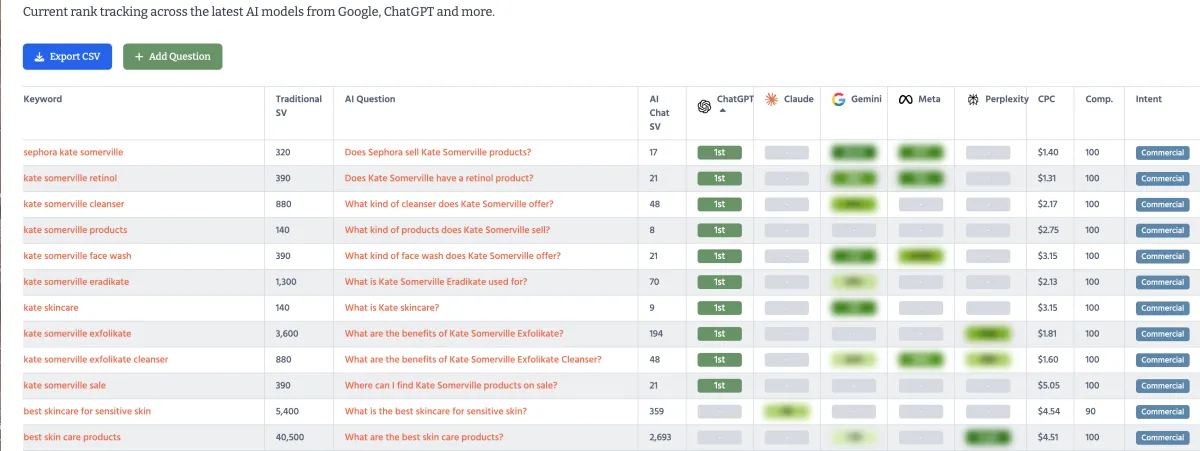Screen dimensions: 1200x451
Task: Sort by Intent column header
Action: click(x=1149, y=99)
